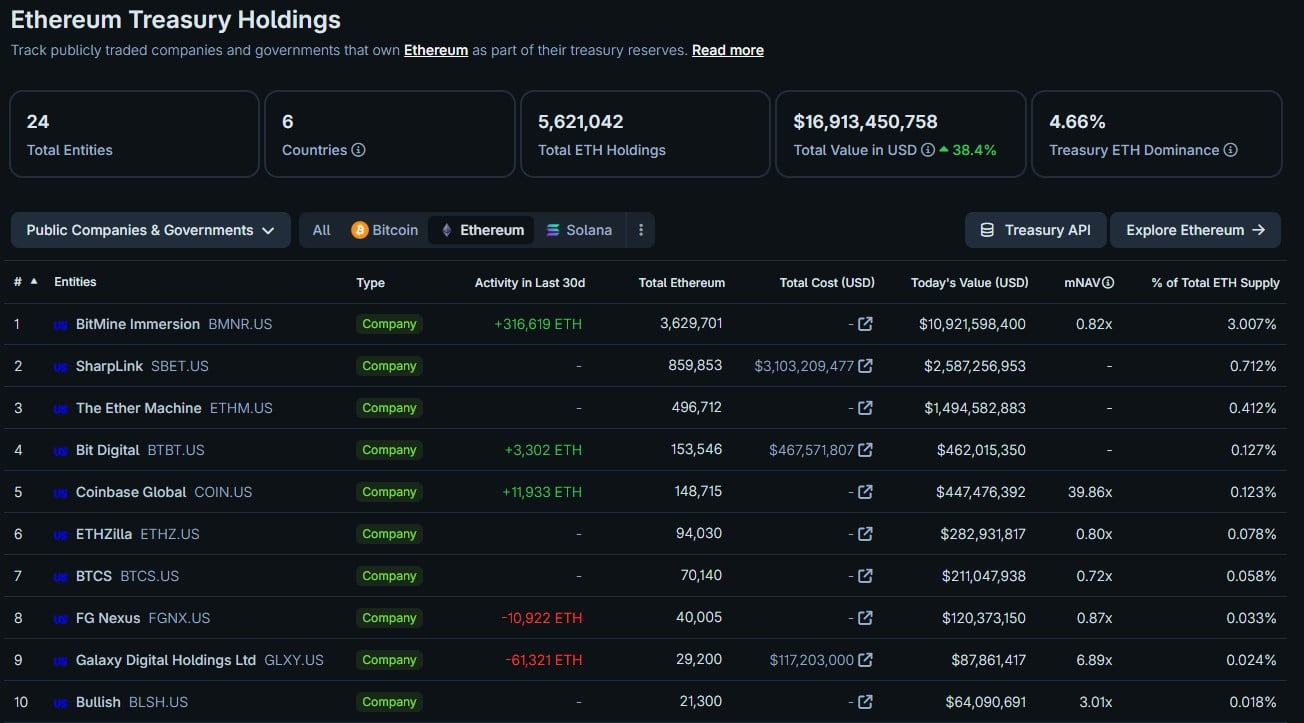Click Treasury ETH Dominance info icon

1230,150
